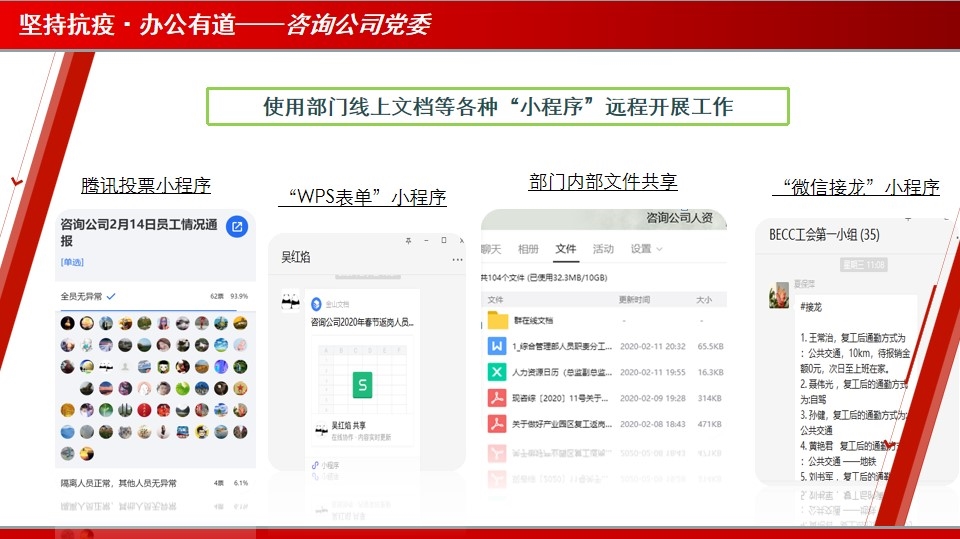
Task: Click the 62票 vote count
Action: pos(217,296)
